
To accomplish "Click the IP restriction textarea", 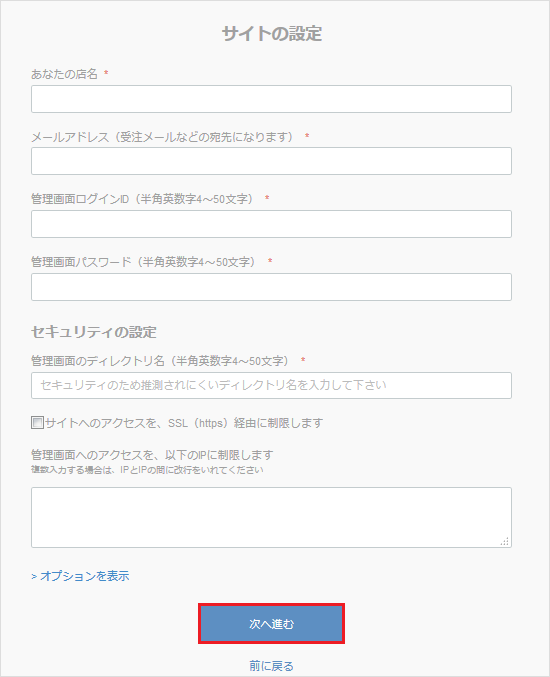I will pyautogui.click(x=271, y=518).
